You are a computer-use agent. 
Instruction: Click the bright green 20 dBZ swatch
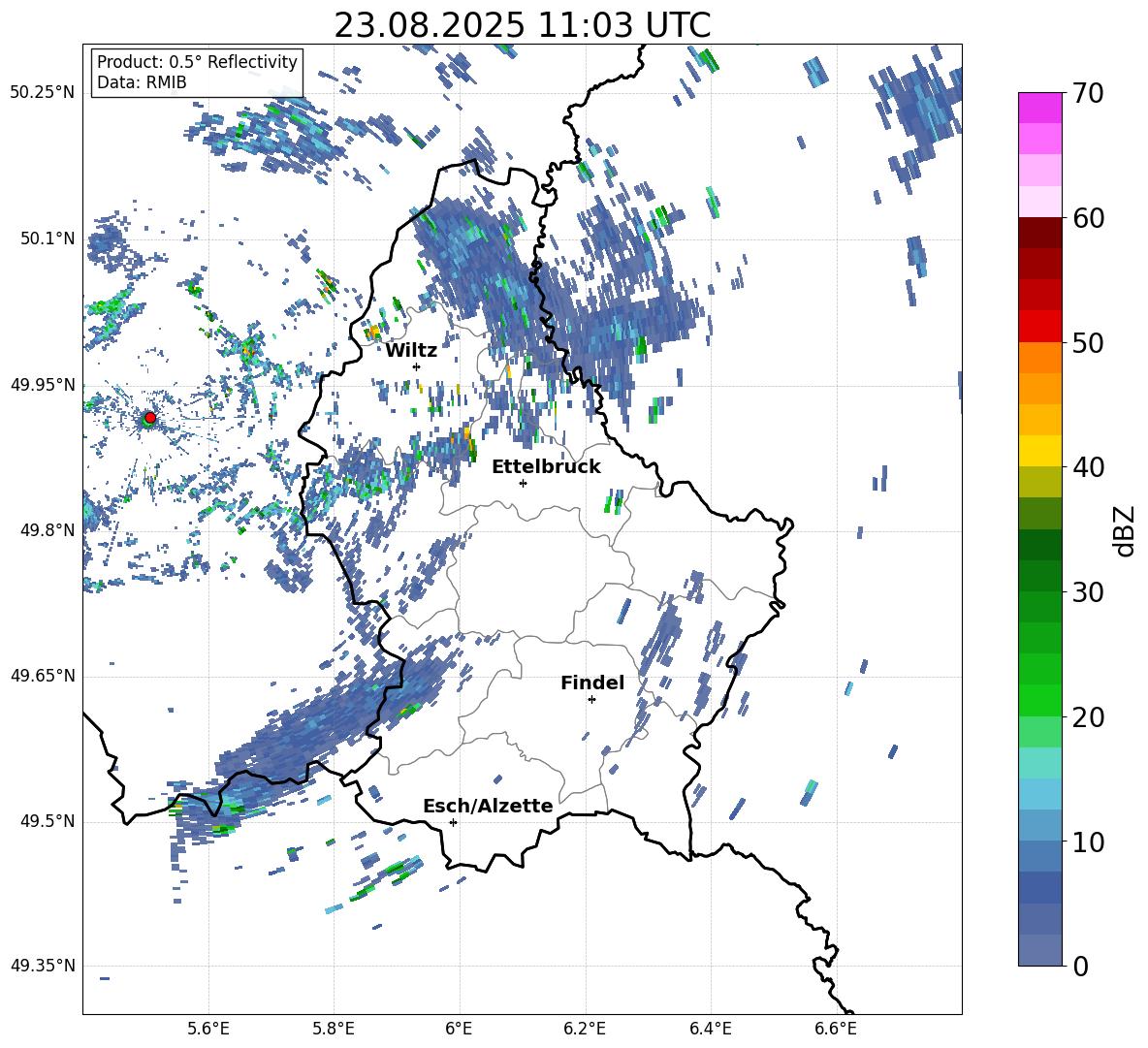tap(1040, 700)
